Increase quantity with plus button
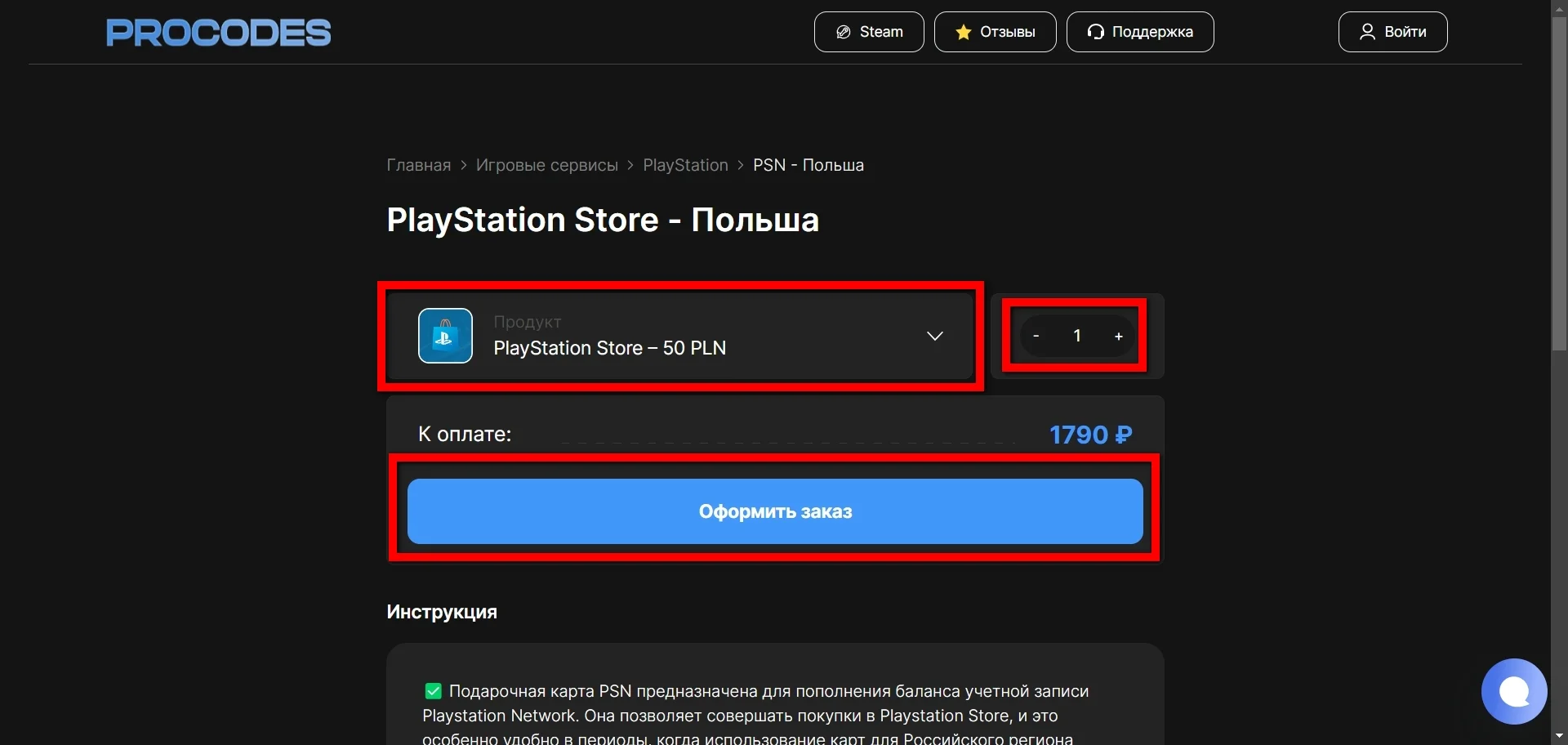The width and height of the screenshot is (1568, 745). (1118, 336)
